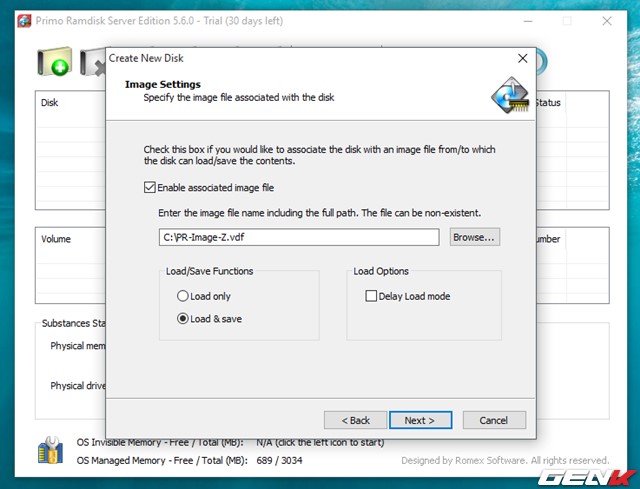Viewport: 640px width, 489px height.
Task: Click the Browse... button
Action: point(475,237)
